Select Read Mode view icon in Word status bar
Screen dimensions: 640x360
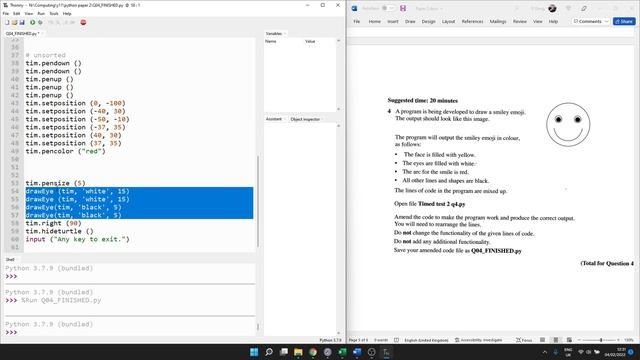pos(542,340)
